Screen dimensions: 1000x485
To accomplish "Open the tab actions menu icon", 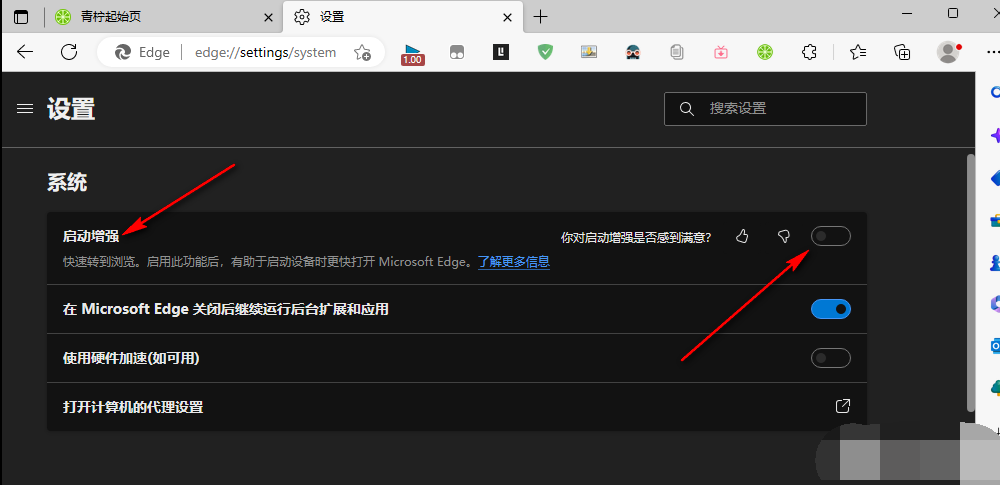I will click(21, 17).
